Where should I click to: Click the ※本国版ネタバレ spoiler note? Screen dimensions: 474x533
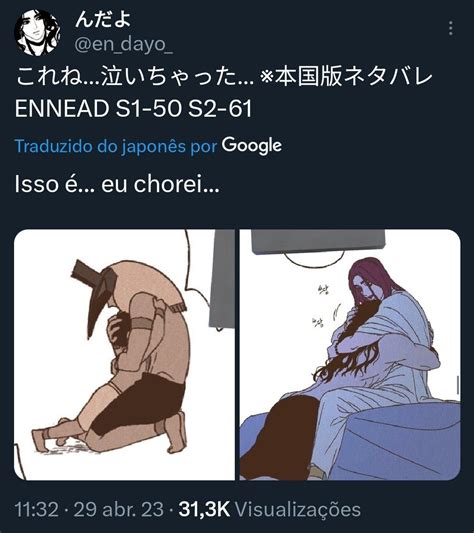pos(345,77)
